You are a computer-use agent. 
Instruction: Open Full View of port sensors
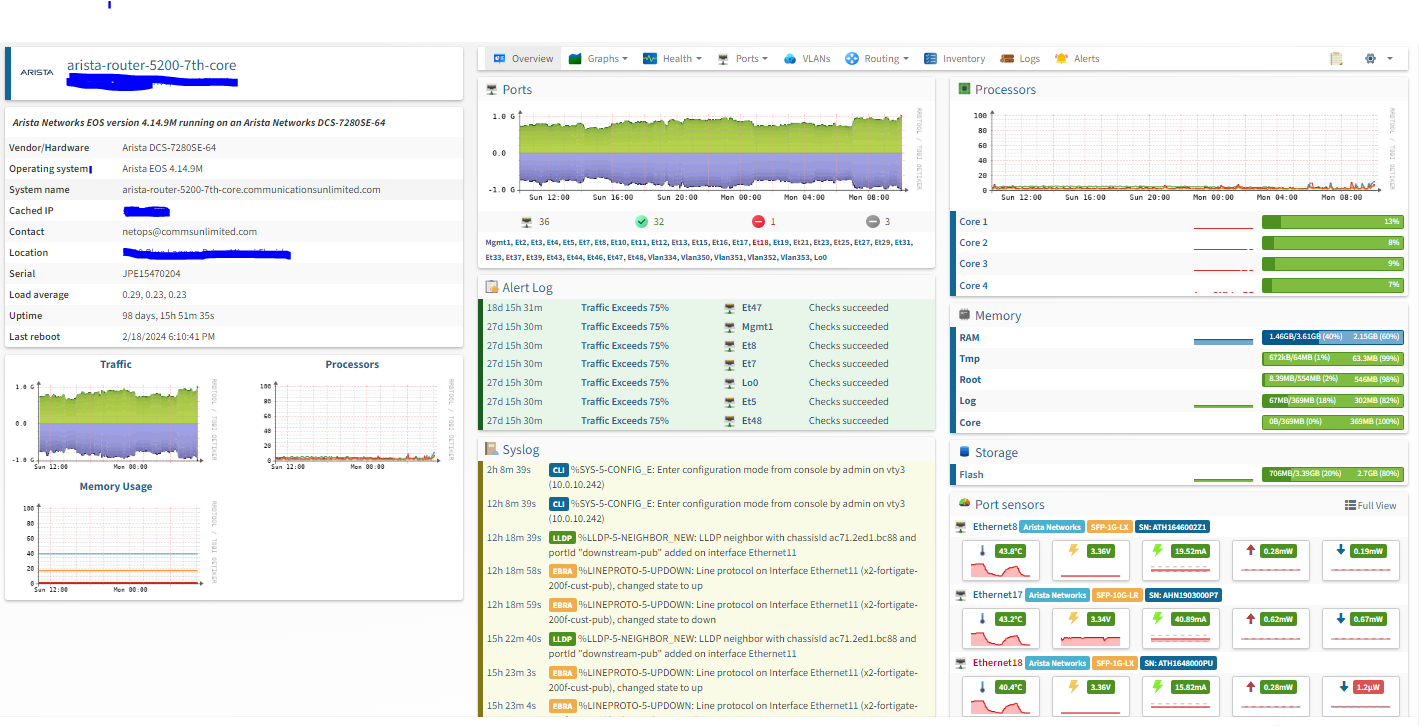pyautogui.click(x=1371, y=505)
